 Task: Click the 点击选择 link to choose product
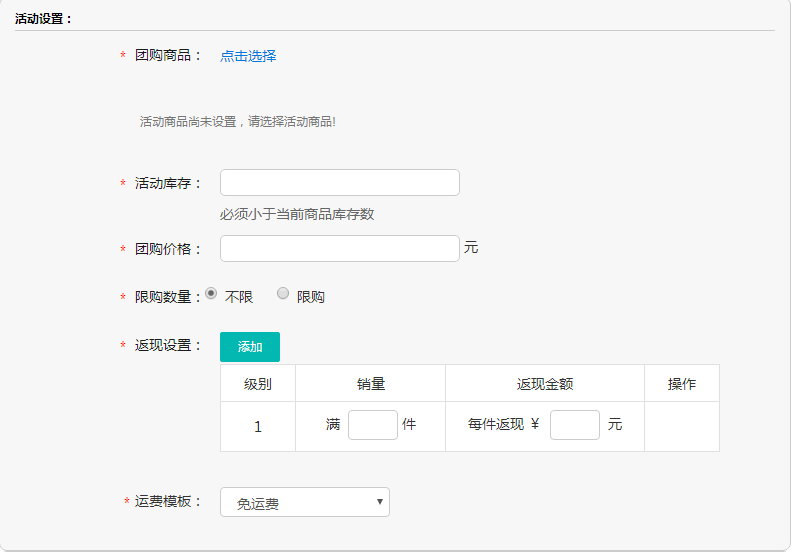click(248, 56)
